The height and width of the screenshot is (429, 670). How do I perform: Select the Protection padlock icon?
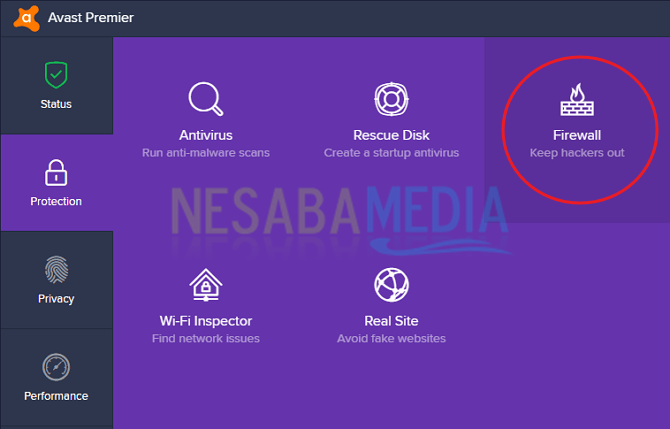pyautogui.click(x=56, y=173)
